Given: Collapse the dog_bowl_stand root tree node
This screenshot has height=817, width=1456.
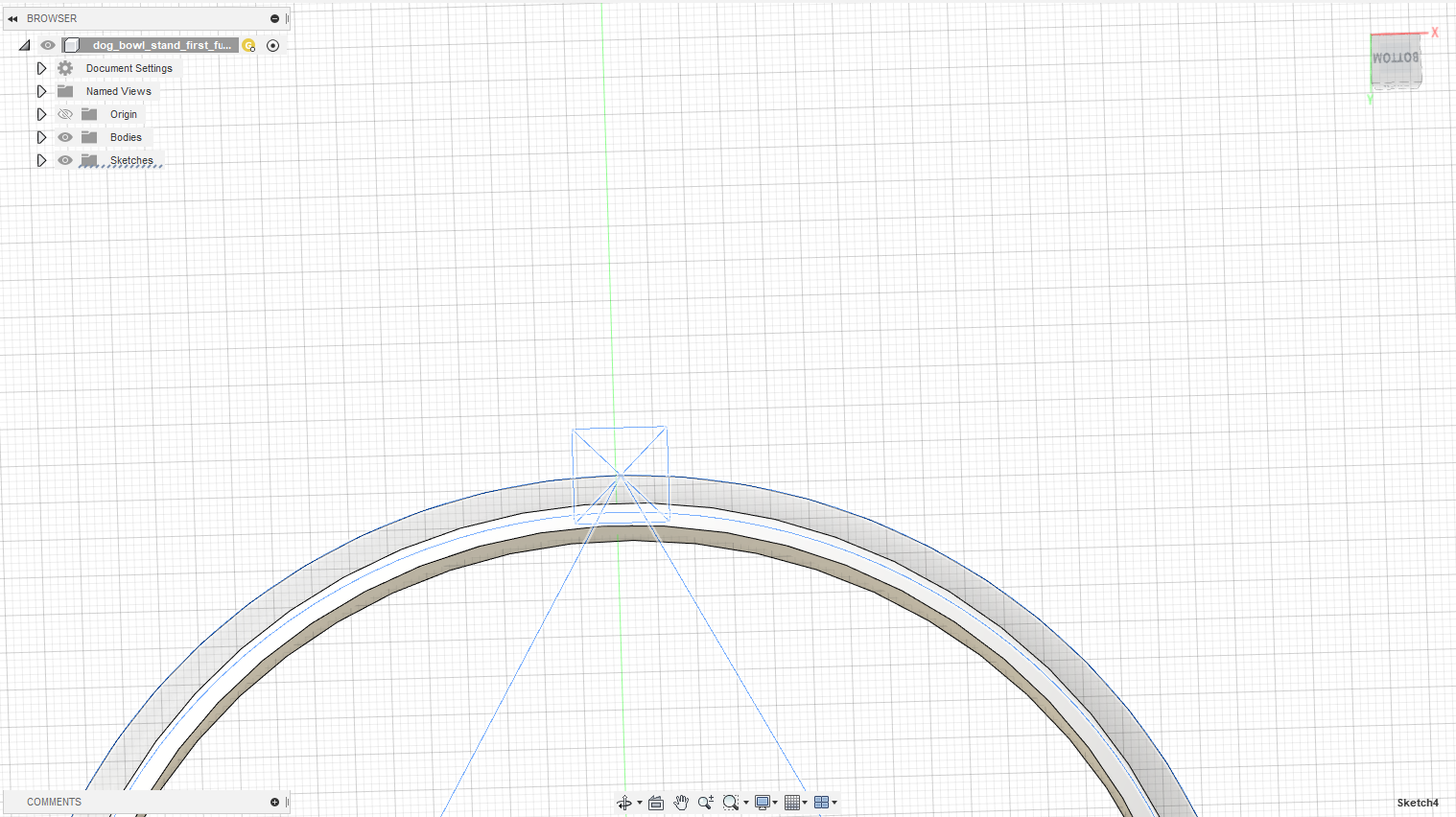Looking at the screenshot, I should (24, 45).
